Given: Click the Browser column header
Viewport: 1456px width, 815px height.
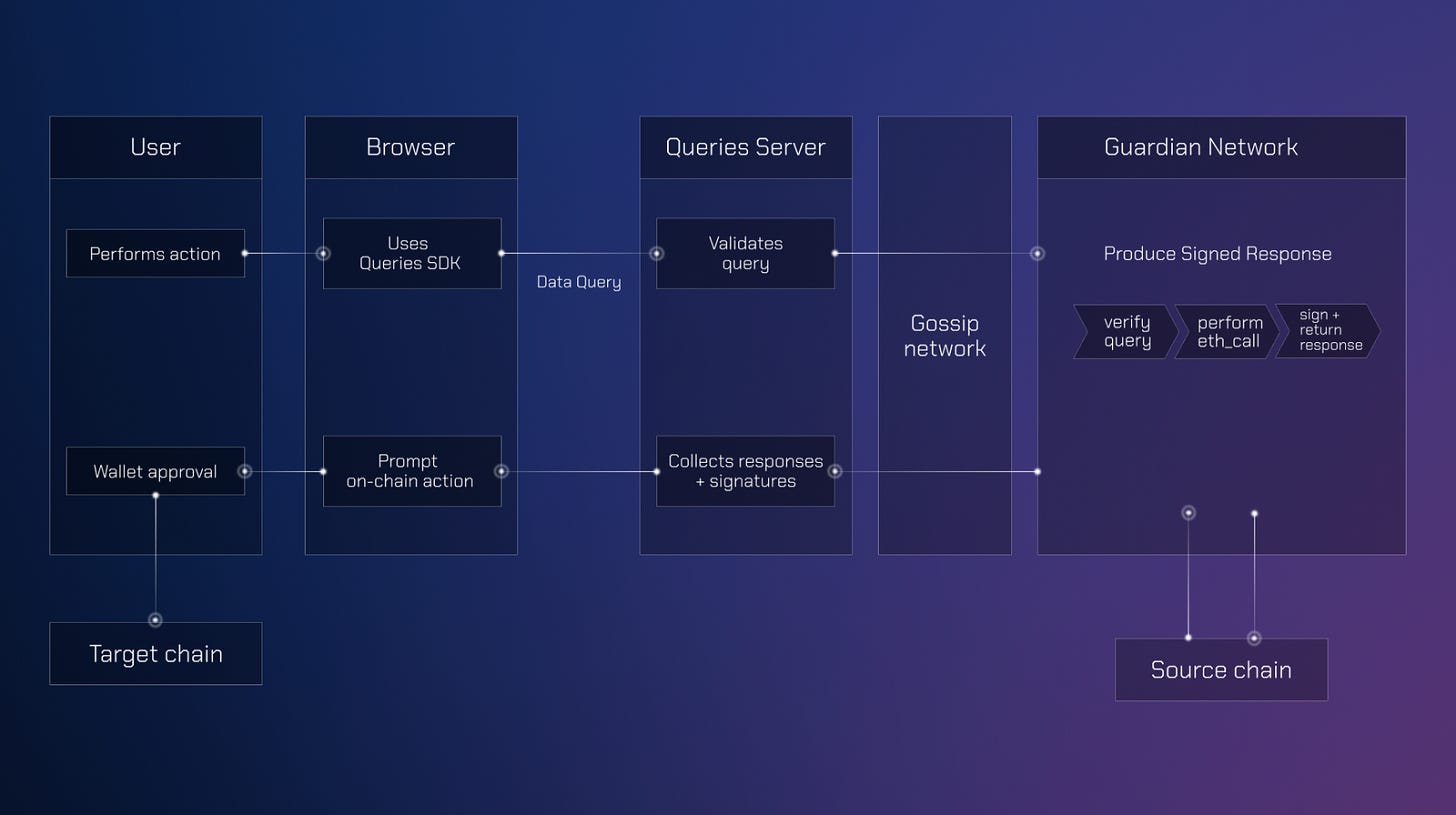Looking at the screenshot, I should click(x=411, y=147).
